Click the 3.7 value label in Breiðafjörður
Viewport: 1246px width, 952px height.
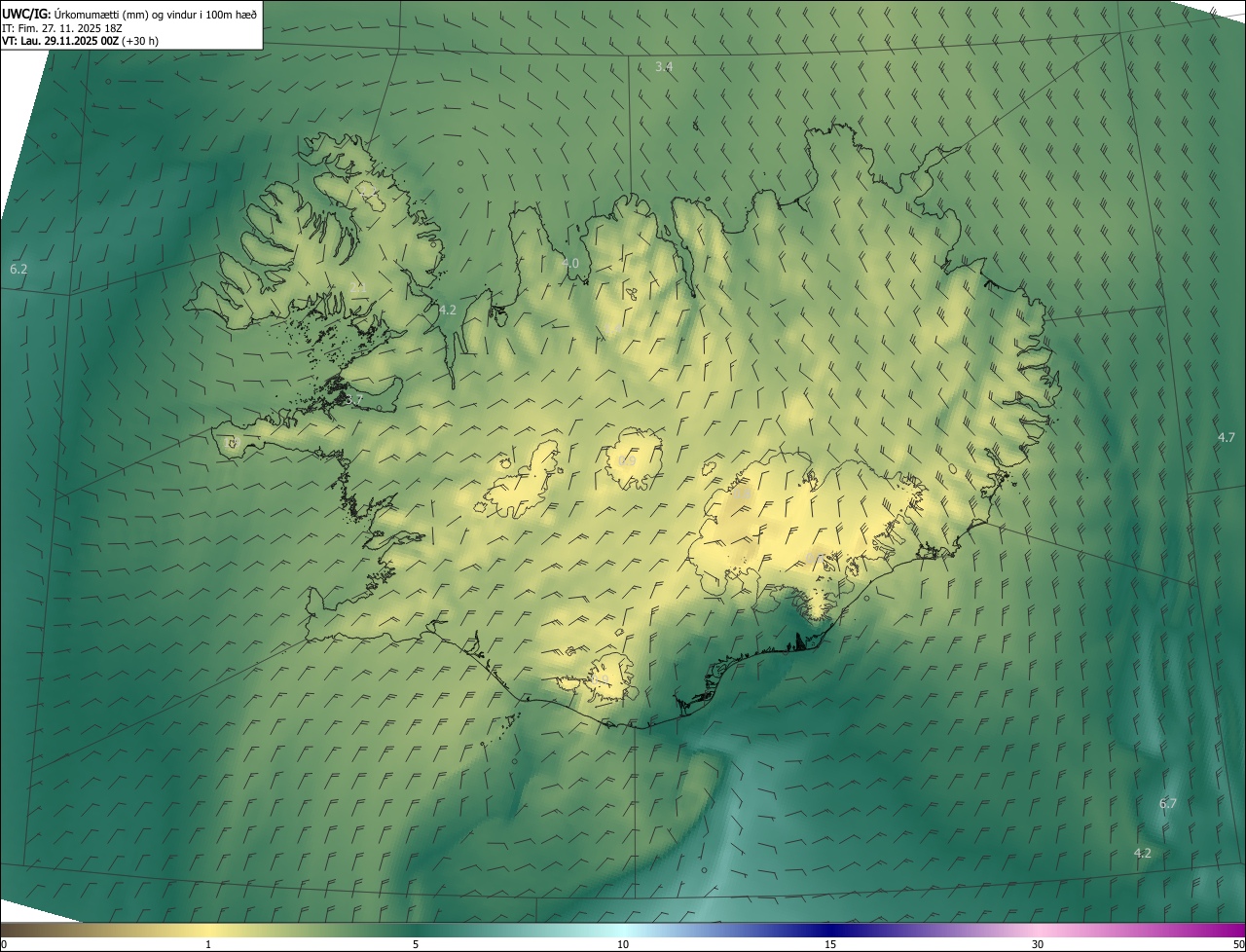(354, 399)
